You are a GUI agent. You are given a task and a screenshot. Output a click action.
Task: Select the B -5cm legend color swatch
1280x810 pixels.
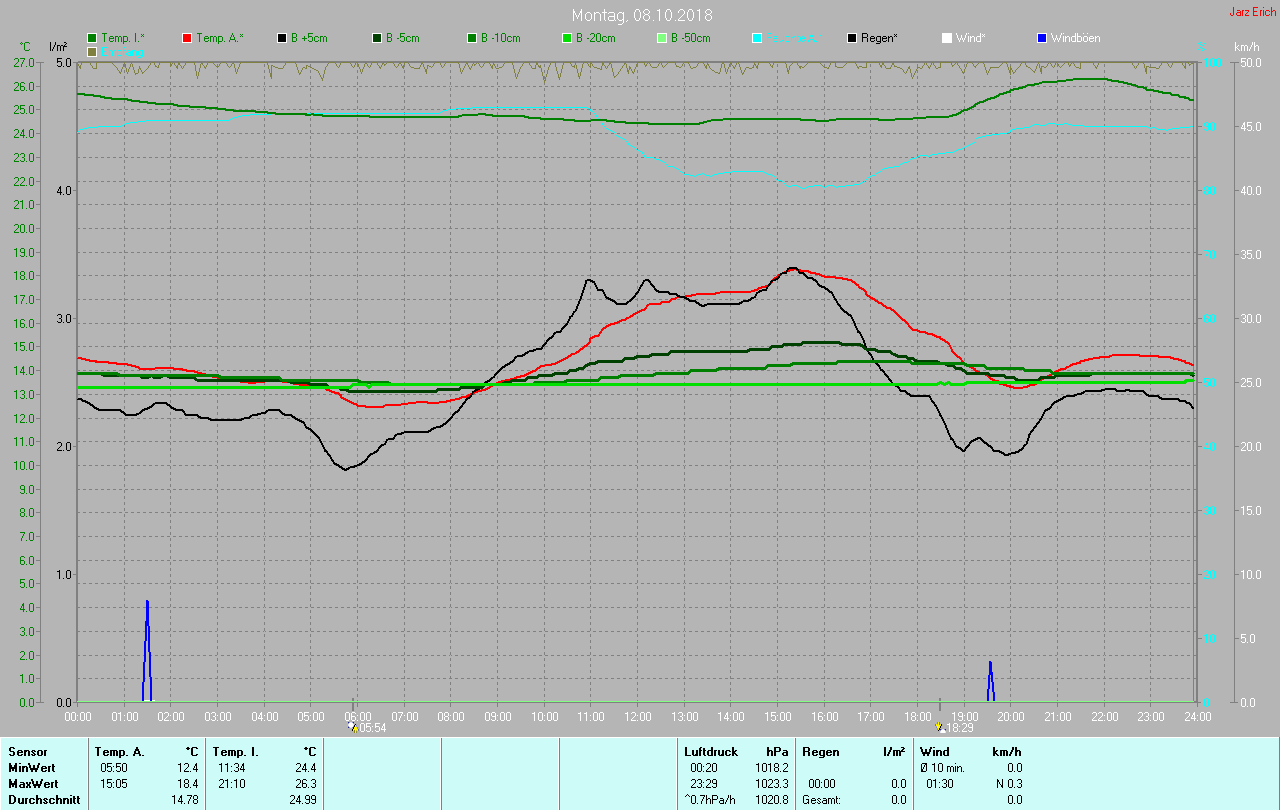[x=377, y=38]
